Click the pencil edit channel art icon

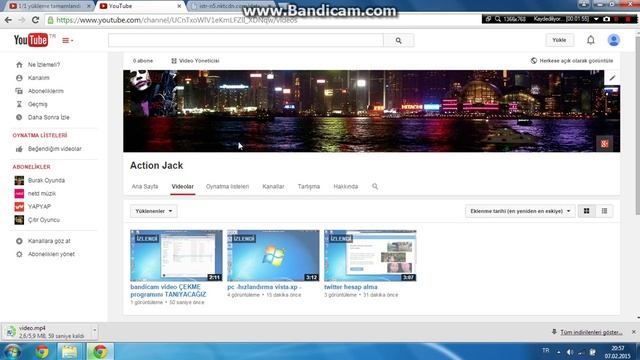pos(612,78)
